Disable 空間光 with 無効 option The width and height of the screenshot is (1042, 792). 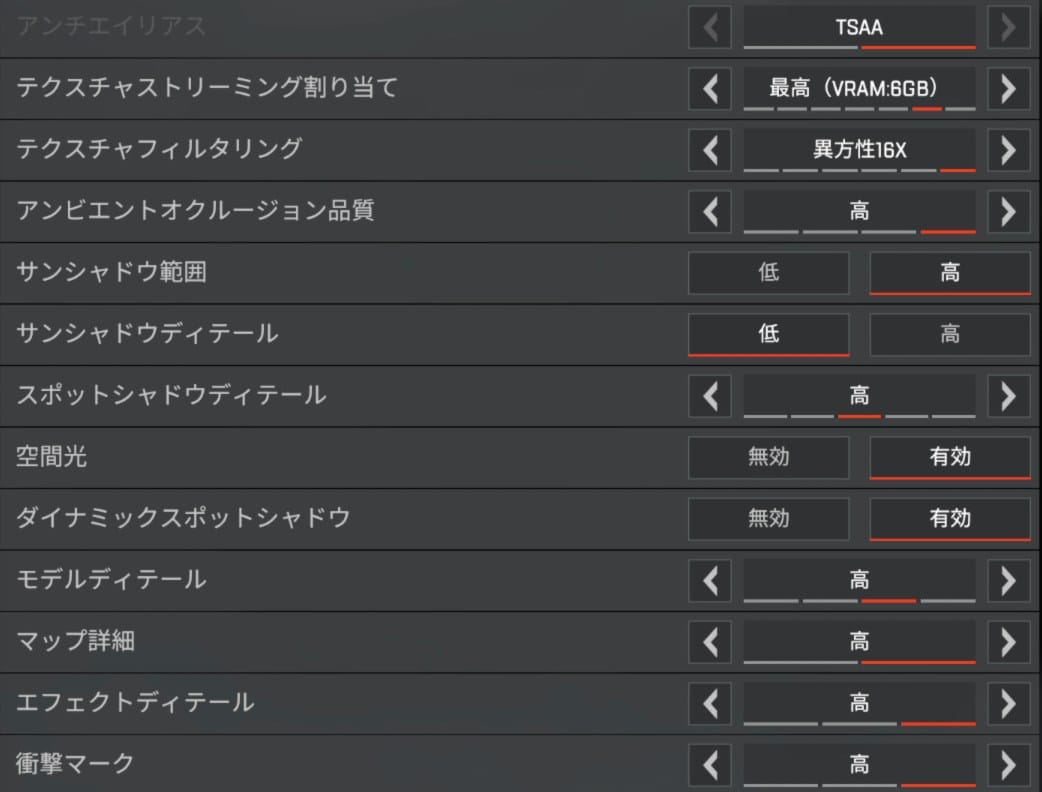click(768, 457)
